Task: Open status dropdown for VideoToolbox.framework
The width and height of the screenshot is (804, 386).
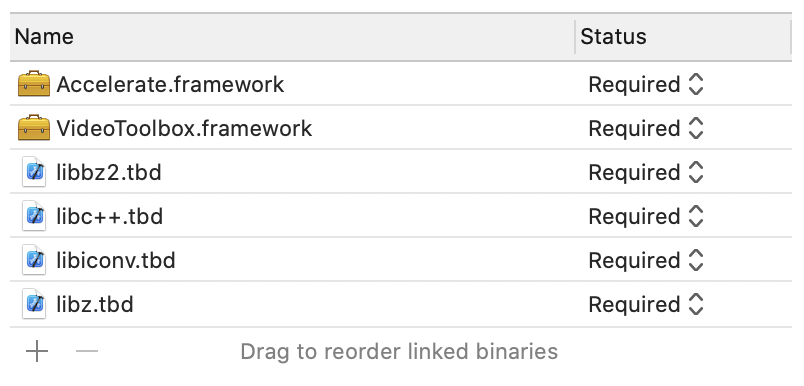Action: pyautogui.click(x=646, y=129)
